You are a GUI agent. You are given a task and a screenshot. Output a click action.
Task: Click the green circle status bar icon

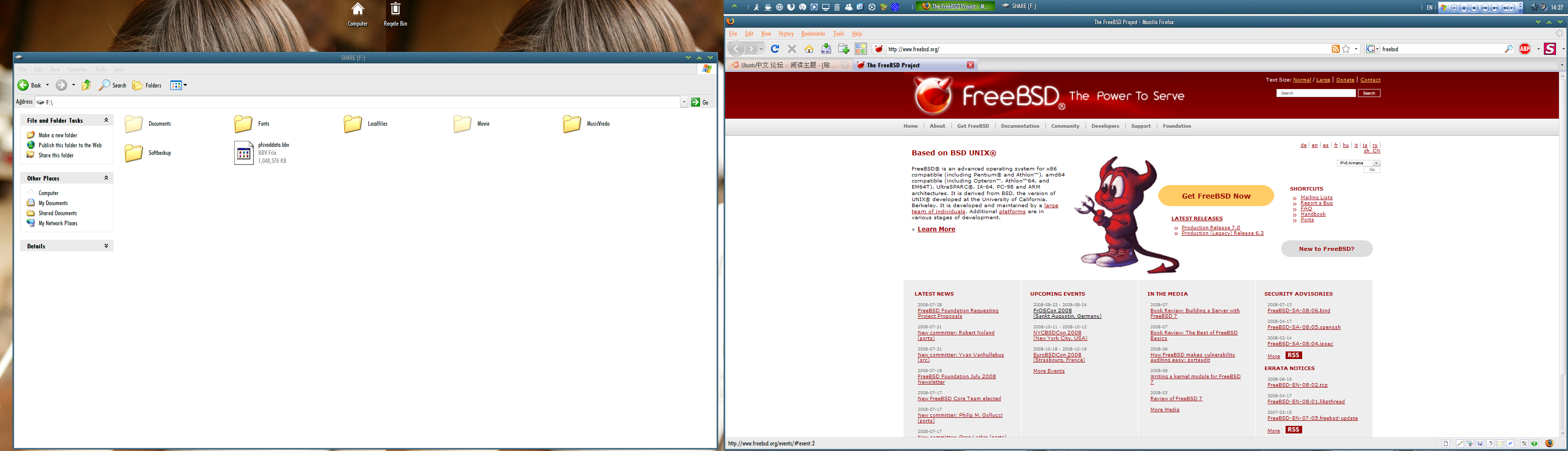pos(1534,443)
